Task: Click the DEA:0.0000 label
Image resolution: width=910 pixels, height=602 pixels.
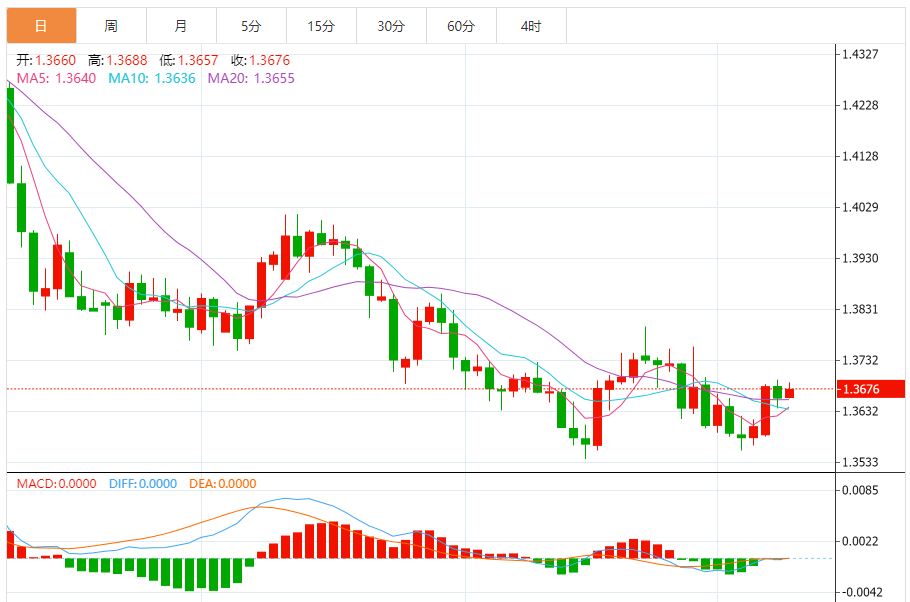Action: (x=223, y=484)
